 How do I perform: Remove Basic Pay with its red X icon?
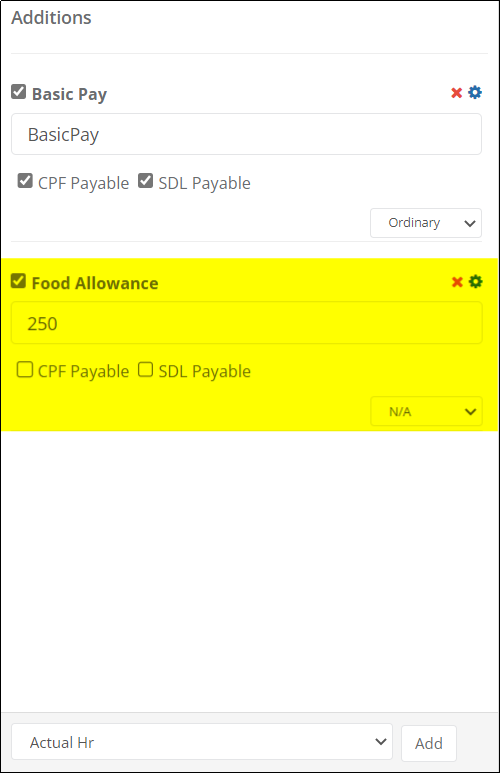coord(457,93)
